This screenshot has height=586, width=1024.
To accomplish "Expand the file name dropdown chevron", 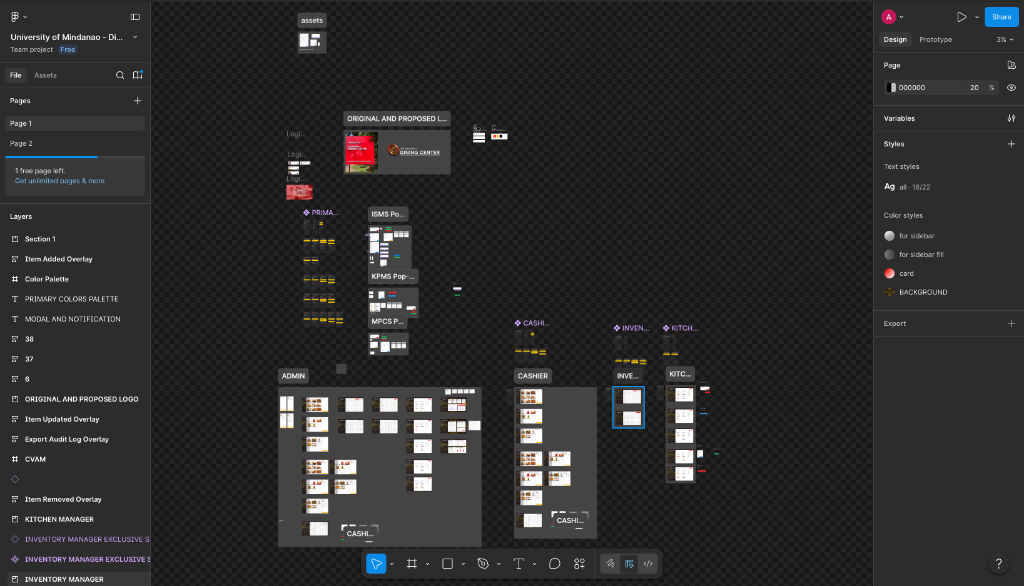I will point(135,37).
